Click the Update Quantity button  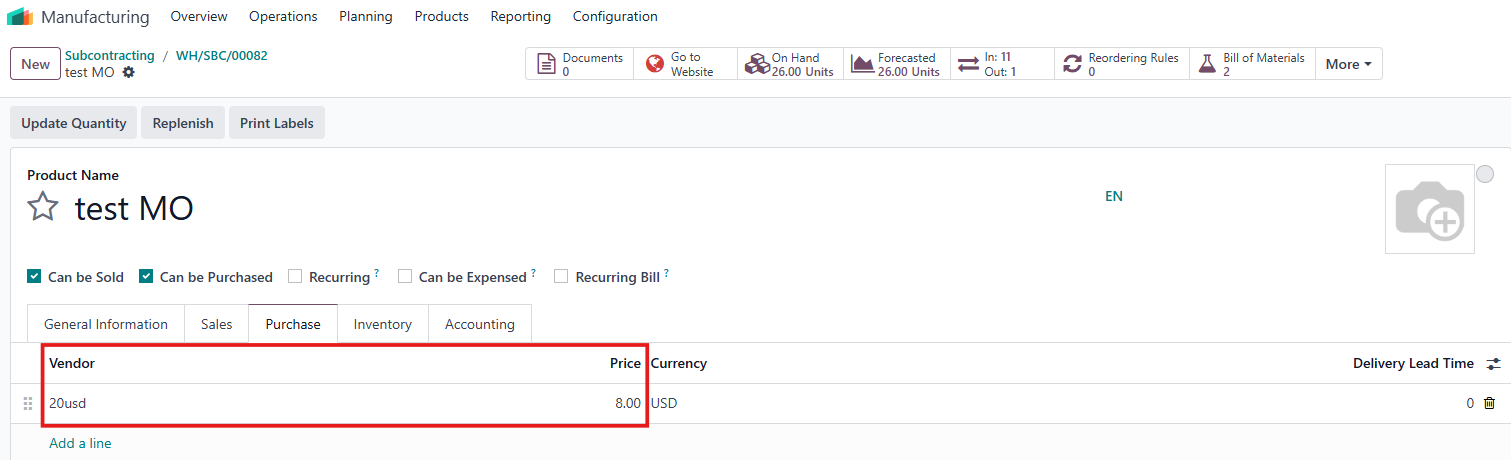click(74, 123)
